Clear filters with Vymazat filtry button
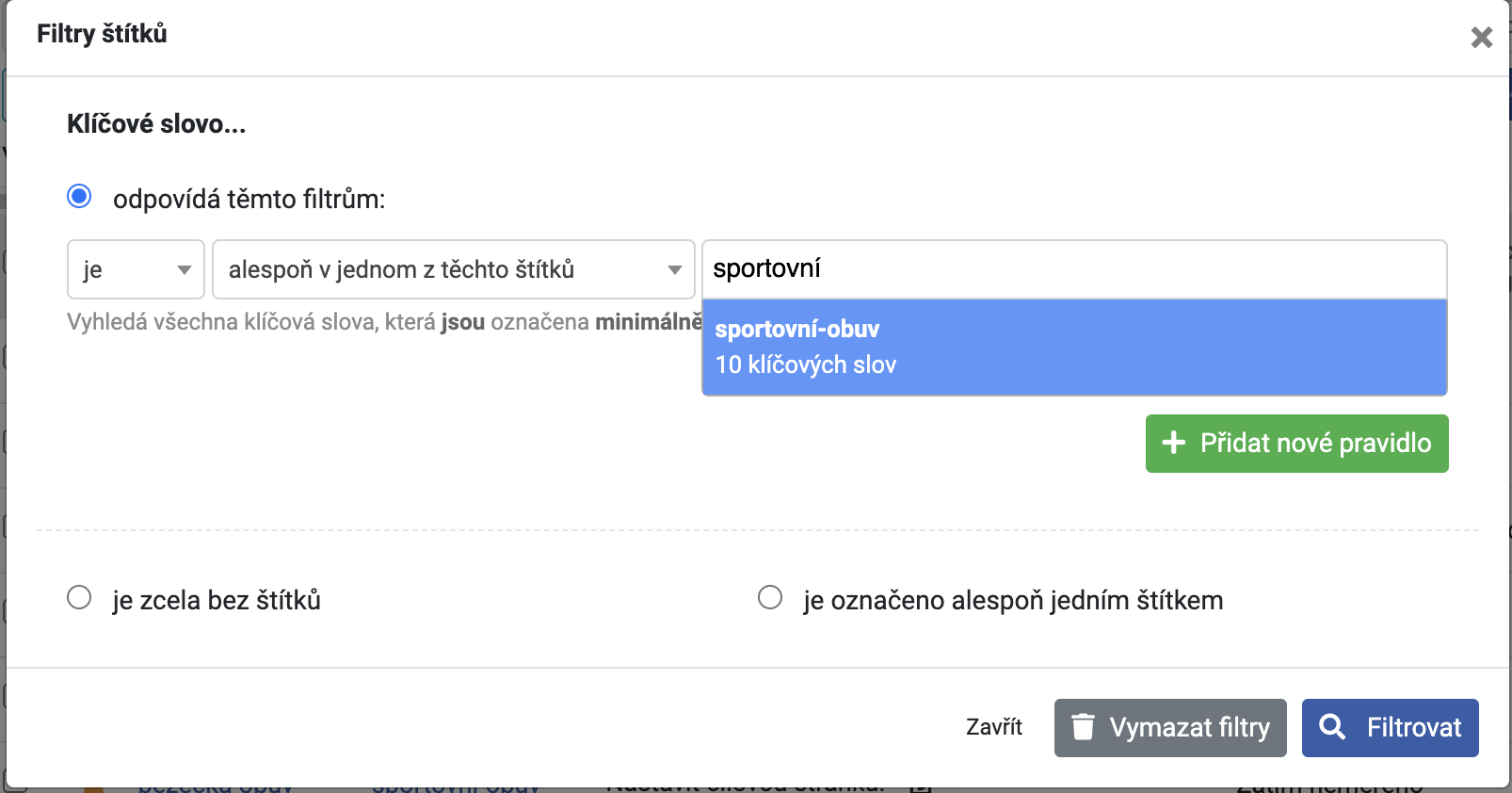Viewport: 1512px width, 793px height. coord(1170,728)
